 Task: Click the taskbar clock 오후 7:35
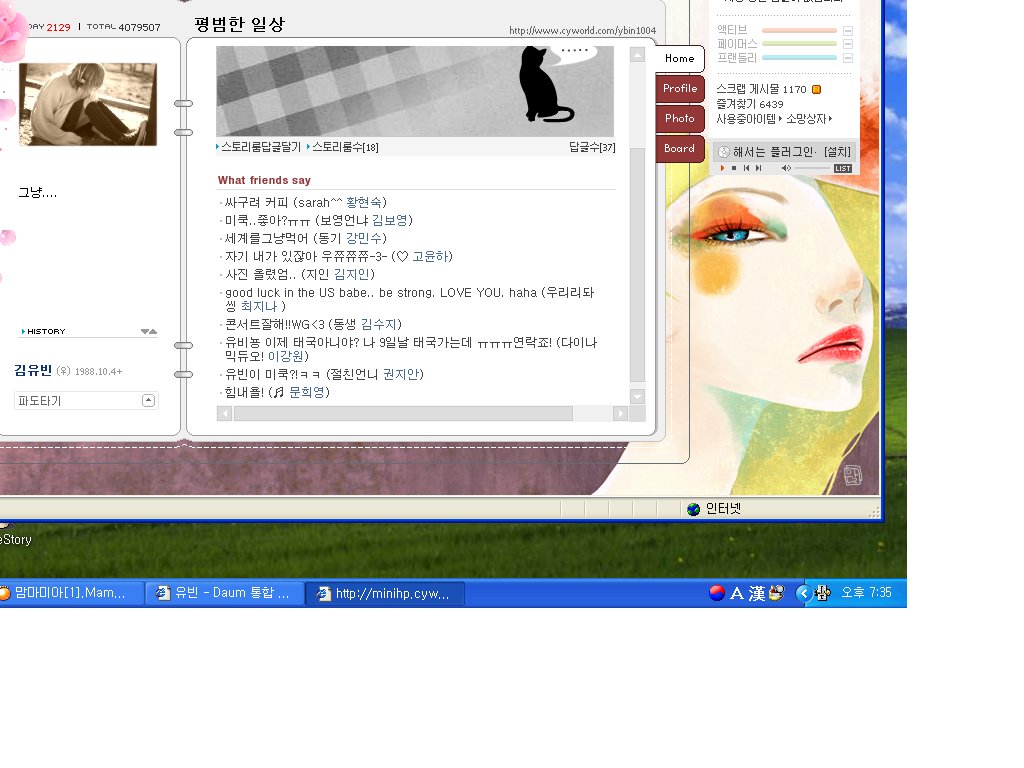866,592
